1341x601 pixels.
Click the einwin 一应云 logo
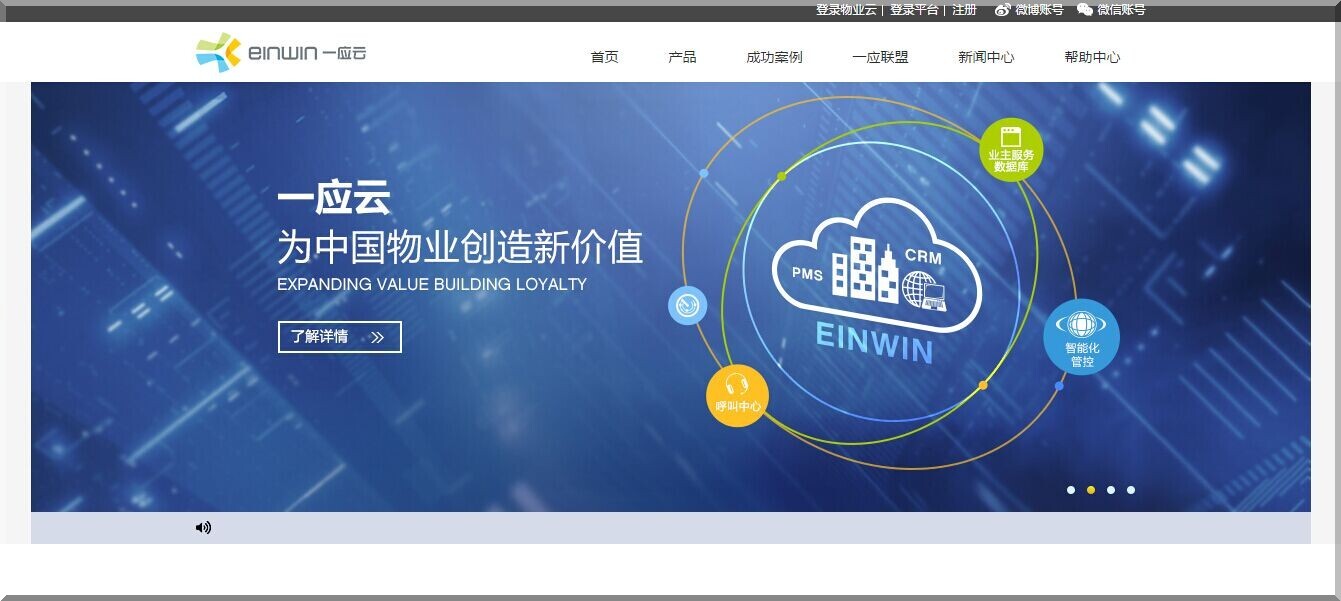[278, 51]
